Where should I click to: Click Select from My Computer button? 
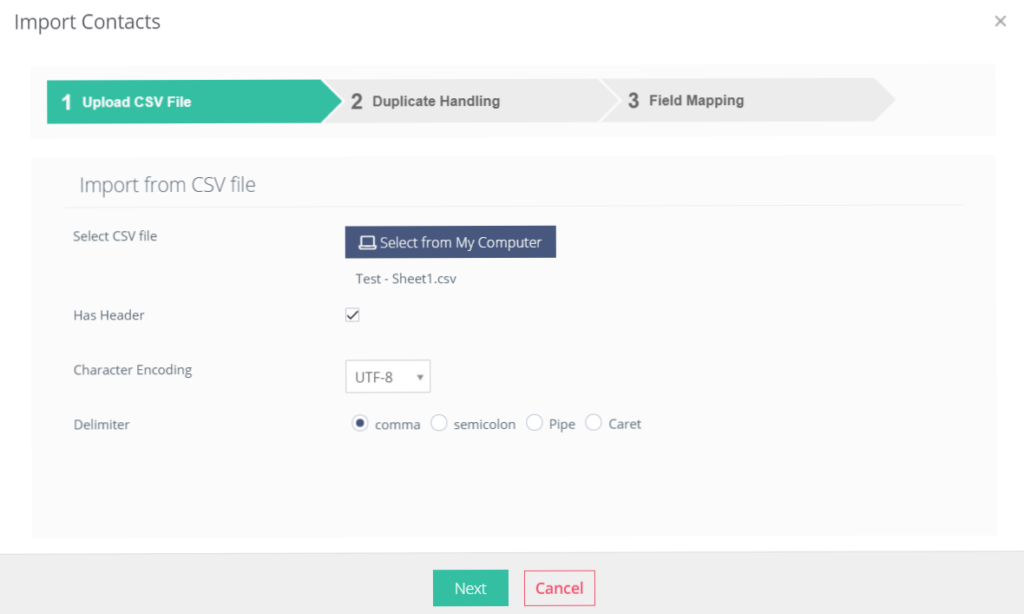(x=451, y=242)
